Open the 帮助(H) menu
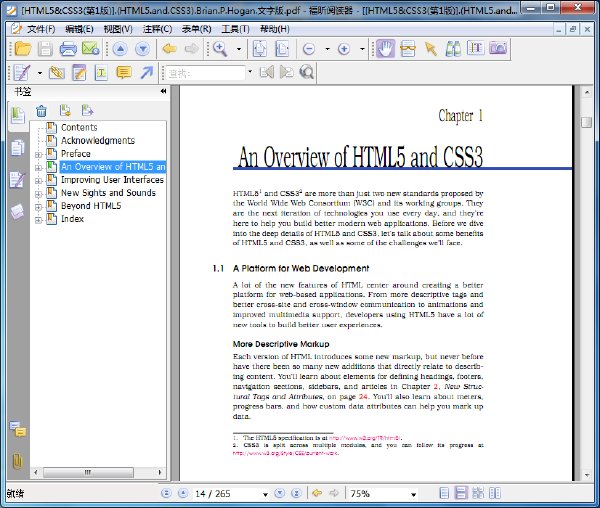This screenshot has width=600, height=508. point(274,29)
